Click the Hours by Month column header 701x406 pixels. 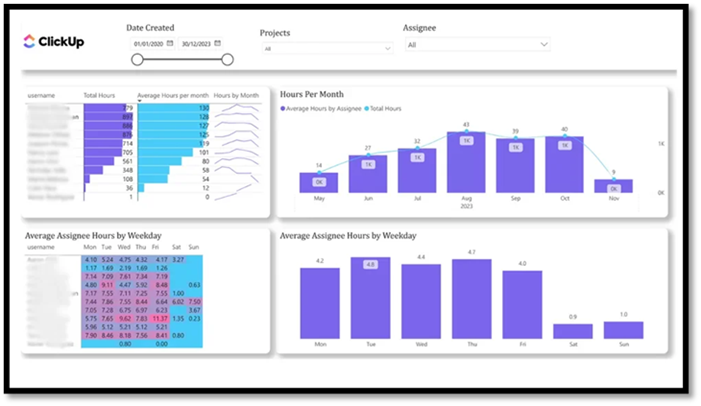point(235,96)
